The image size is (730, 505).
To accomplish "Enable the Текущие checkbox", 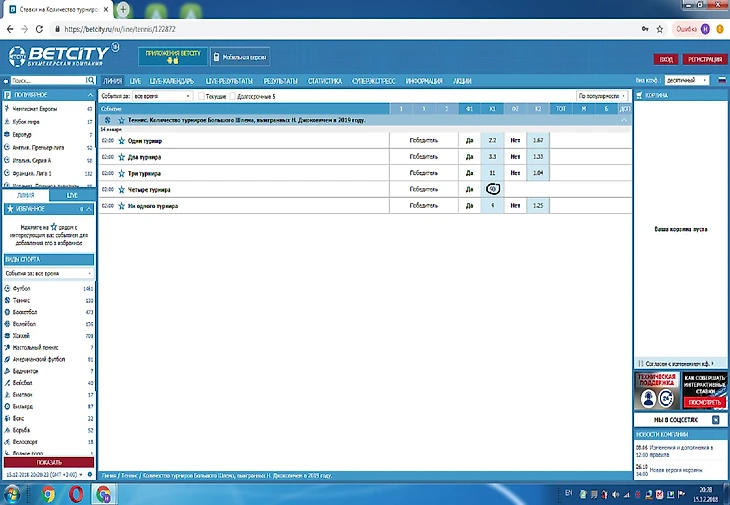I will point(198,96).
